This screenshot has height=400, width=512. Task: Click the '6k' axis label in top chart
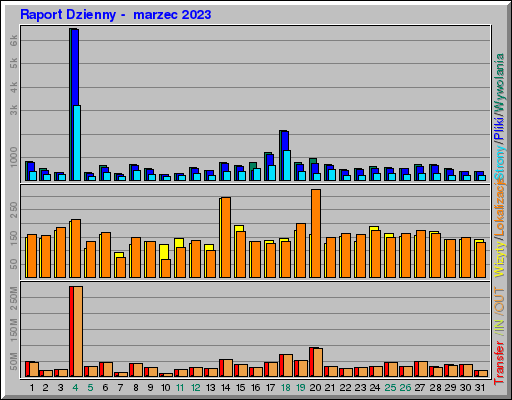pyautogui.click(x=14, y=41)
